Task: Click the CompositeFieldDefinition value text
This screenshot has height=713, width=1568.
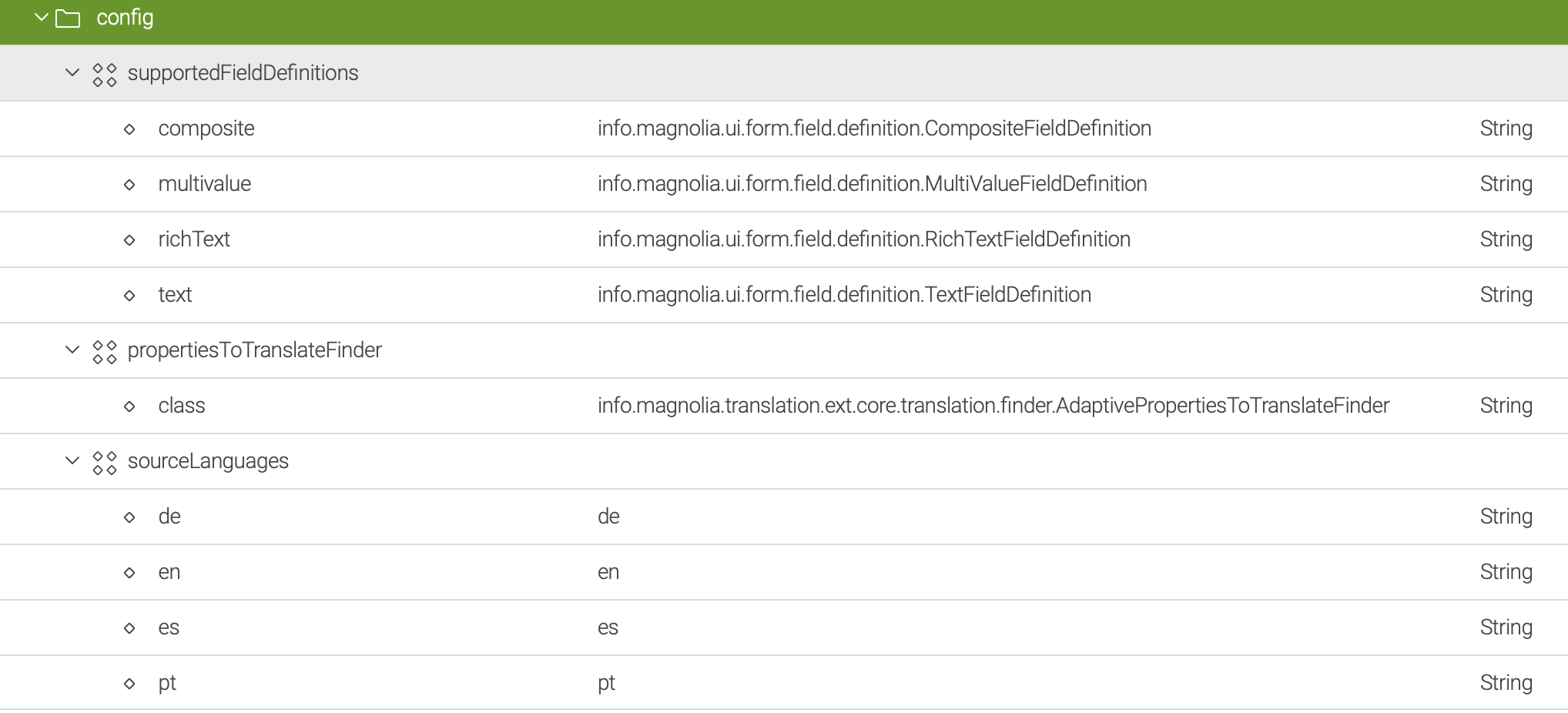Action: coord(873,129)
